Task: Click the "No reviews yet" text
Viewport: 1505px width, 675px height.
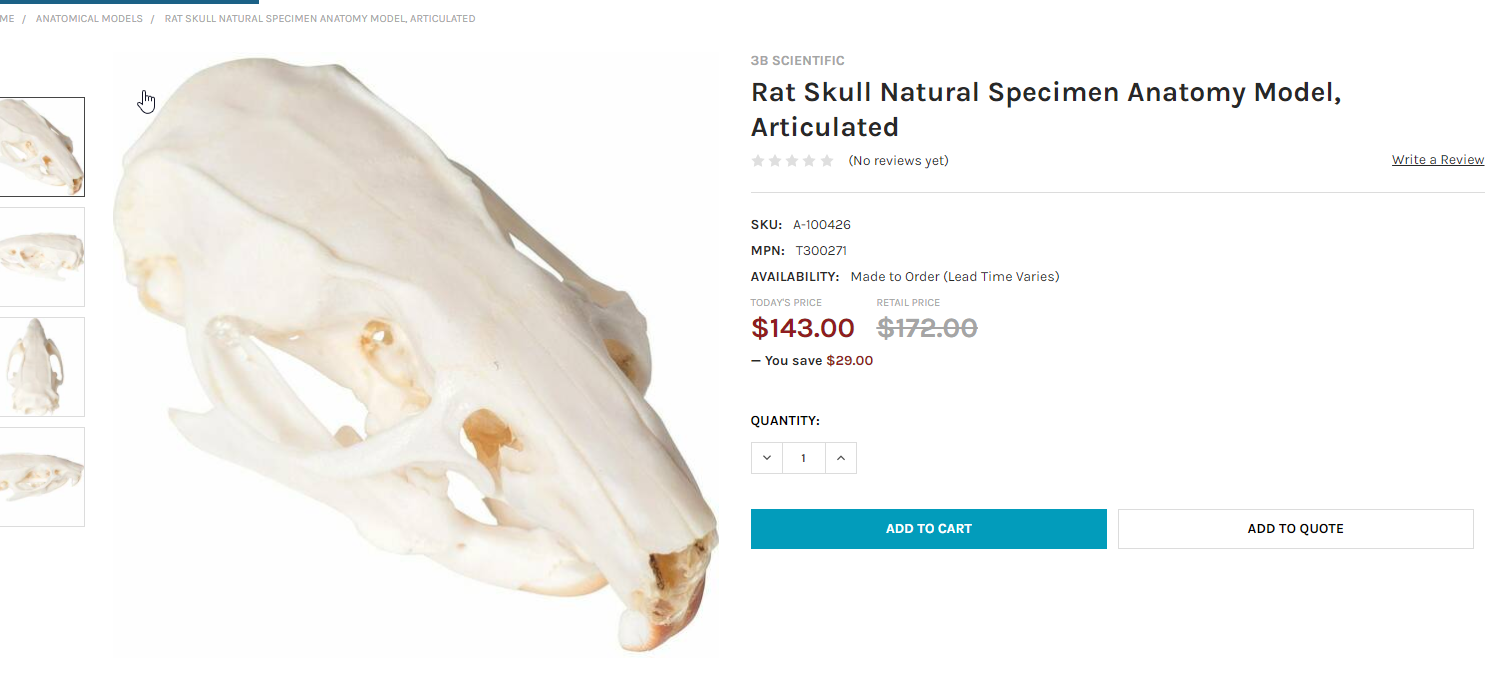Action: [898, 161]
